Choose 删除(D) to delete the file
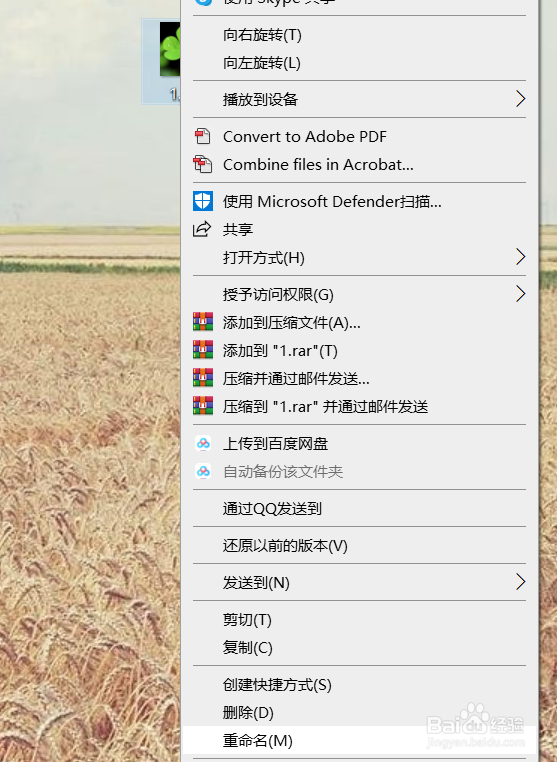 click(x=360, y=712)
